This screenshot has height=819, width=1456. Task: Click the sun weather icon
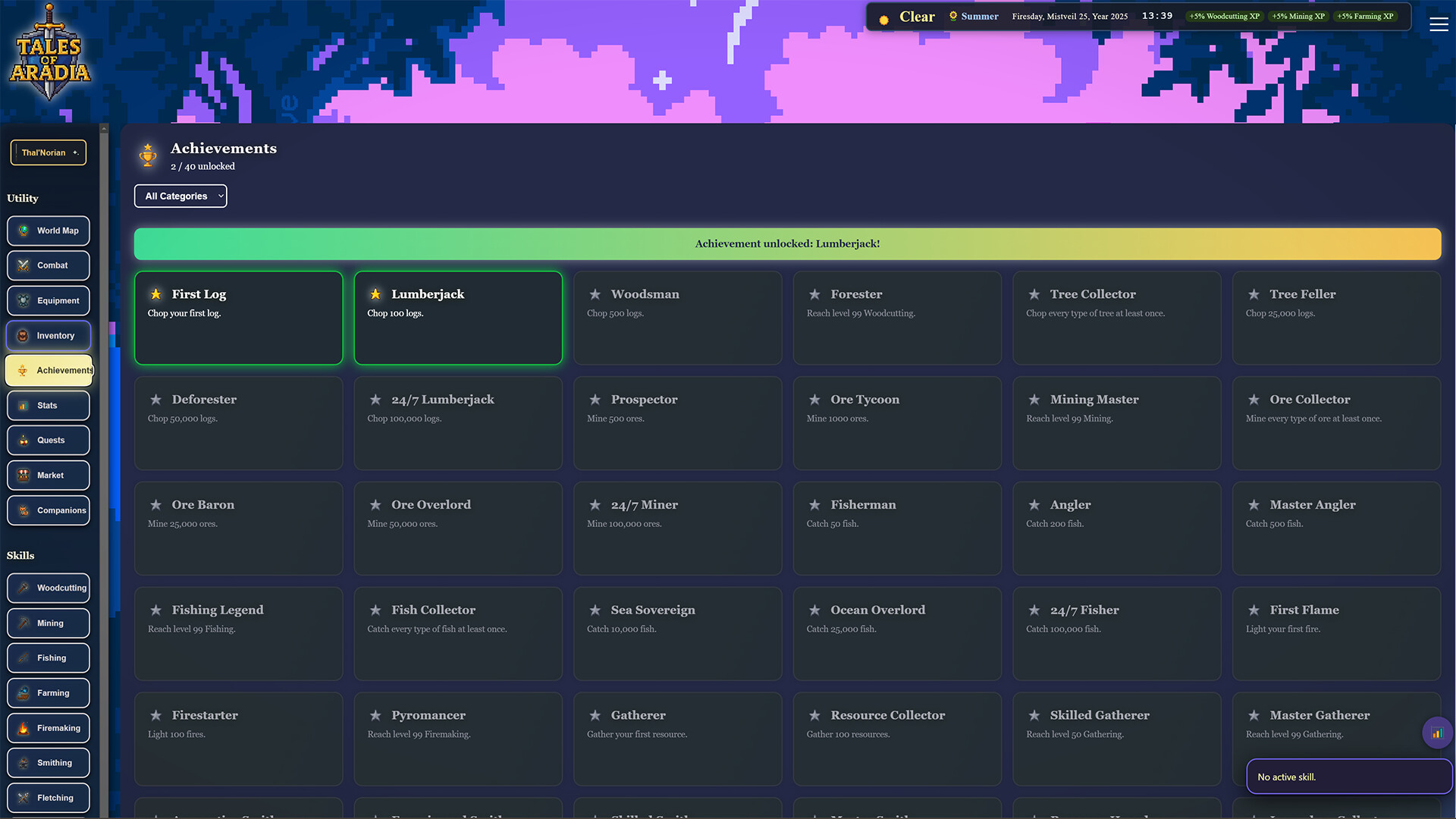pos(883,20)
